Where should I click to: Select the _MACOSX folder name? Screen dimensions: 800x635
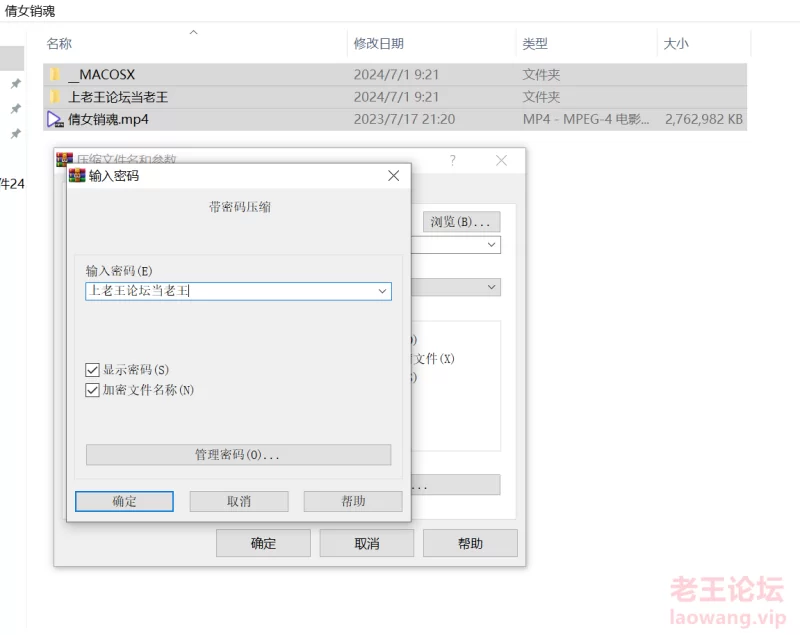point(102,74)
